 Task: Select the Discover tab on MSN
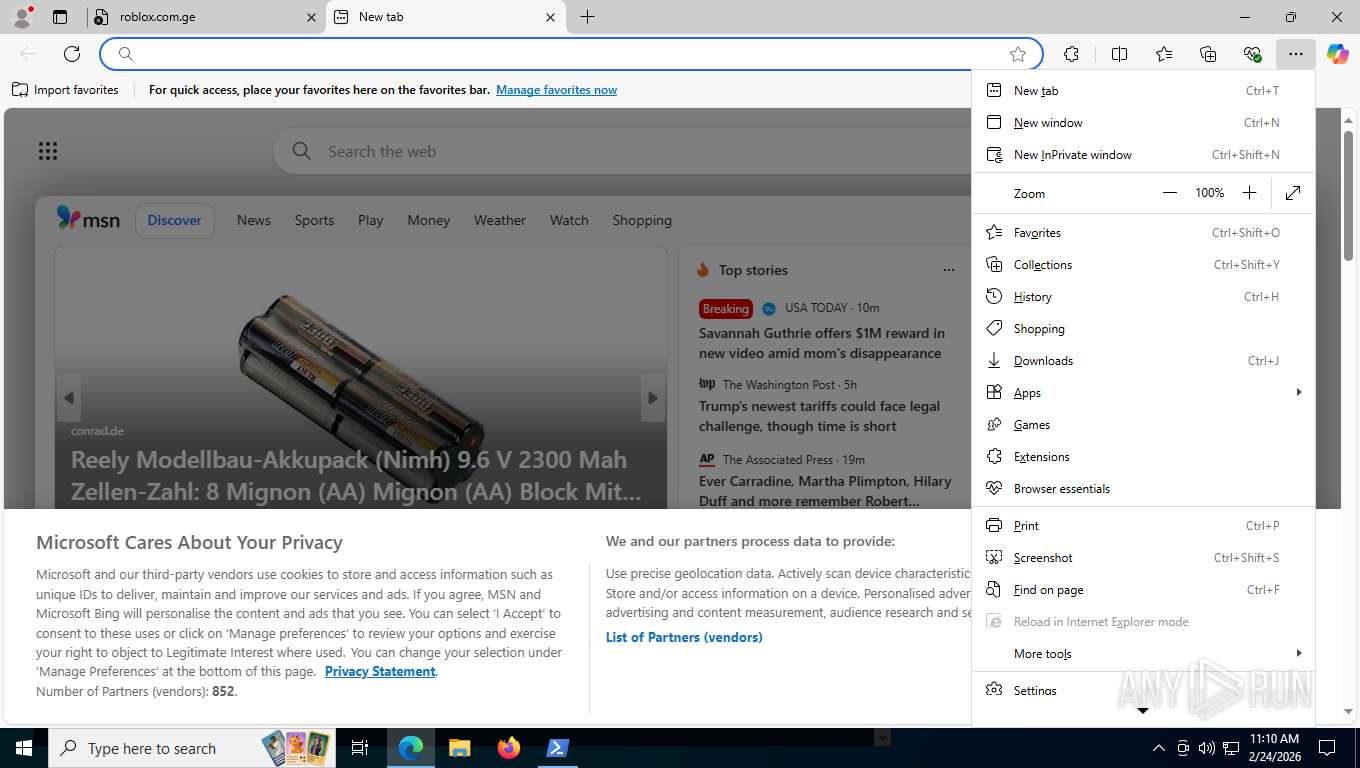coord(175,220)
